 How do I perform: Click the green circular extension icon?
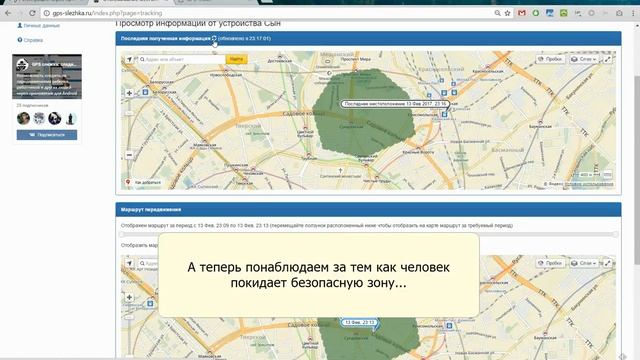click(x=536, y=13)
